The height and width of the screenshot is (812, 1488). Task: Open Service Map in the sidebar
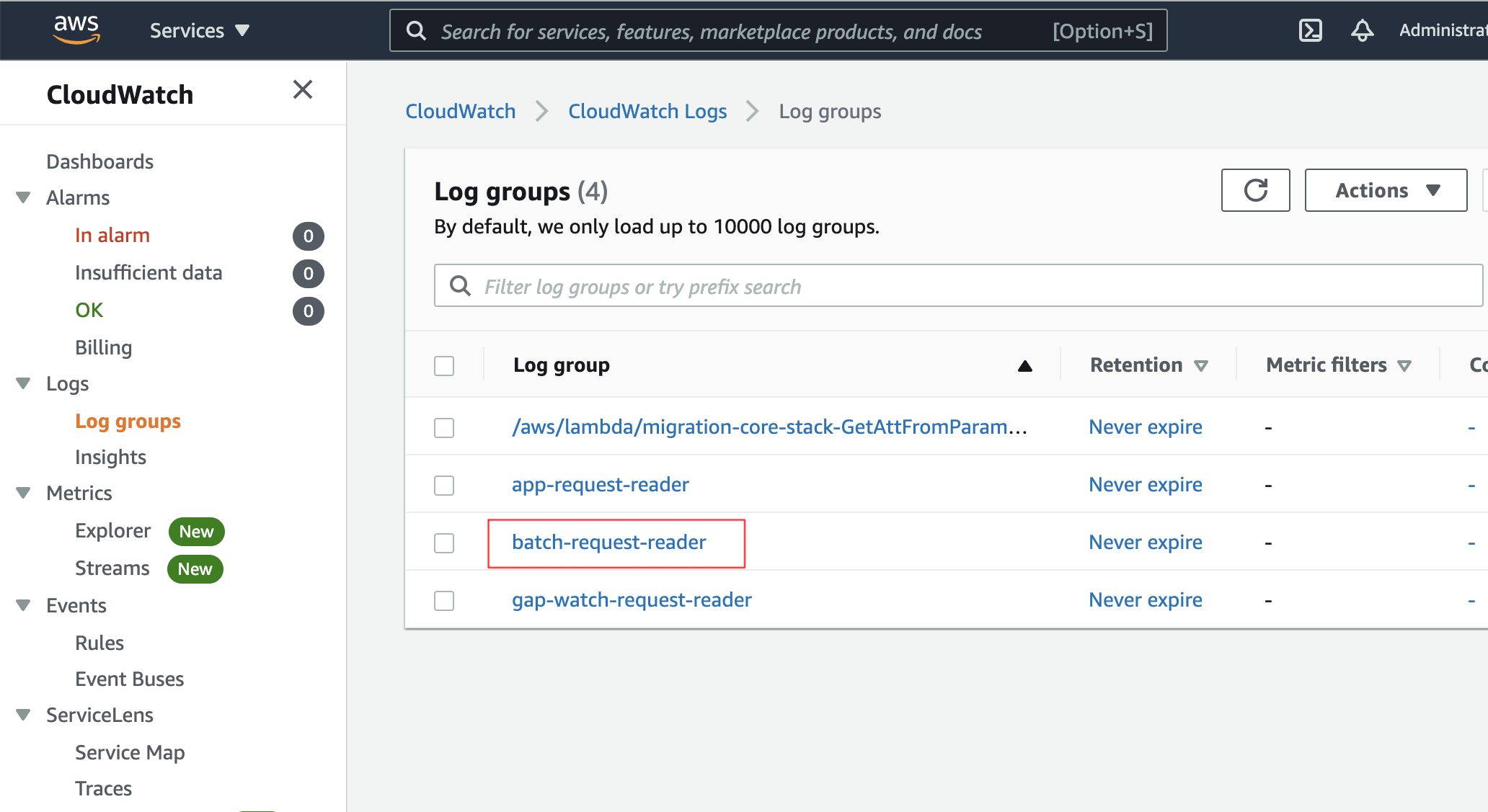tap(130, 752)
